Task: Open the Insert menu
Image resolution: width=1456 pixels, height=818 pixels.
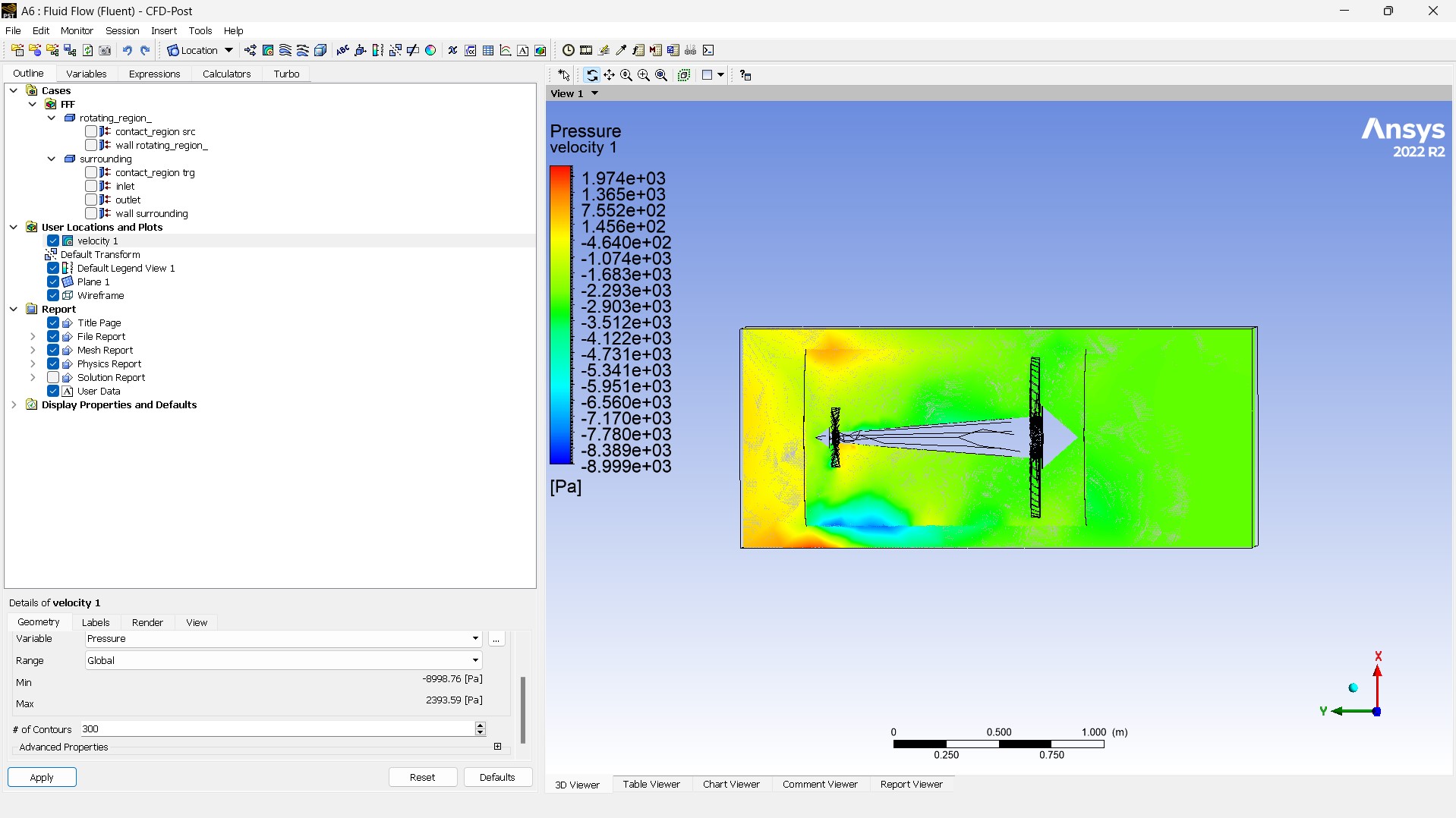Action: pyautogui.click(x=164, y=30)
